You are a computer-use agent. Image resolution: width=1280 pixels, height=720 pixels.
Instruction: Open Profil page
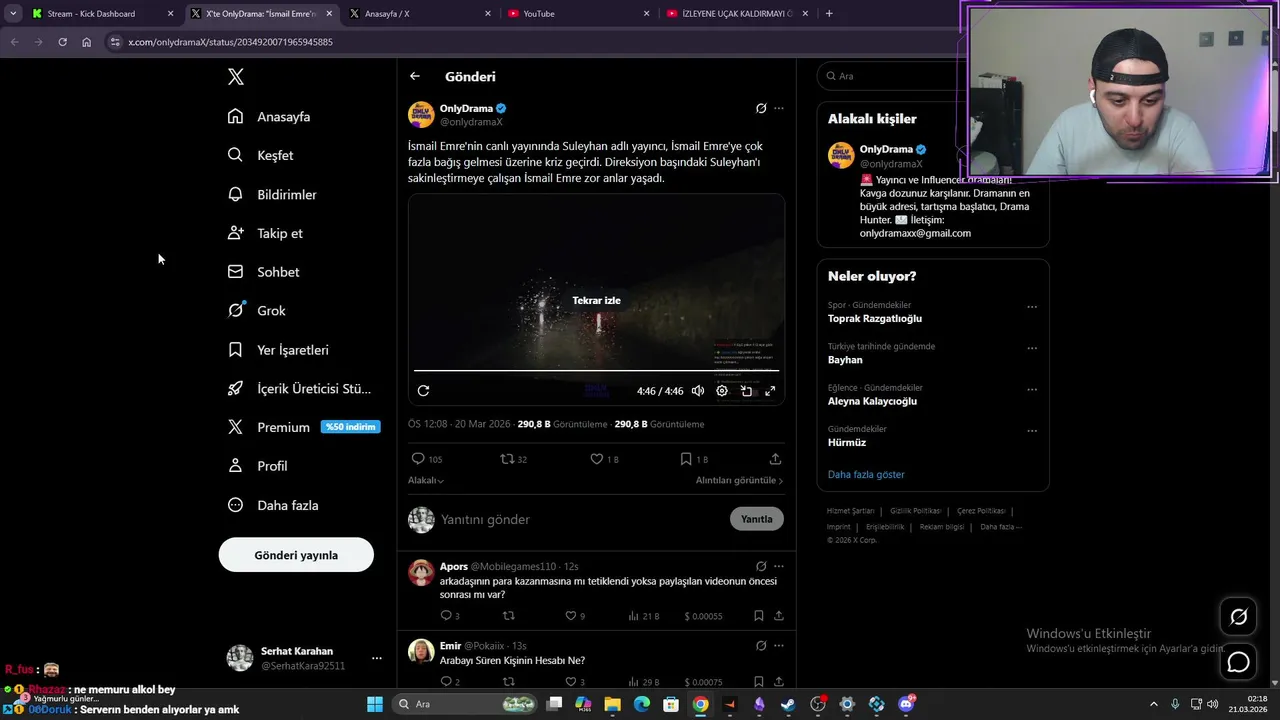tap(258, 466)
